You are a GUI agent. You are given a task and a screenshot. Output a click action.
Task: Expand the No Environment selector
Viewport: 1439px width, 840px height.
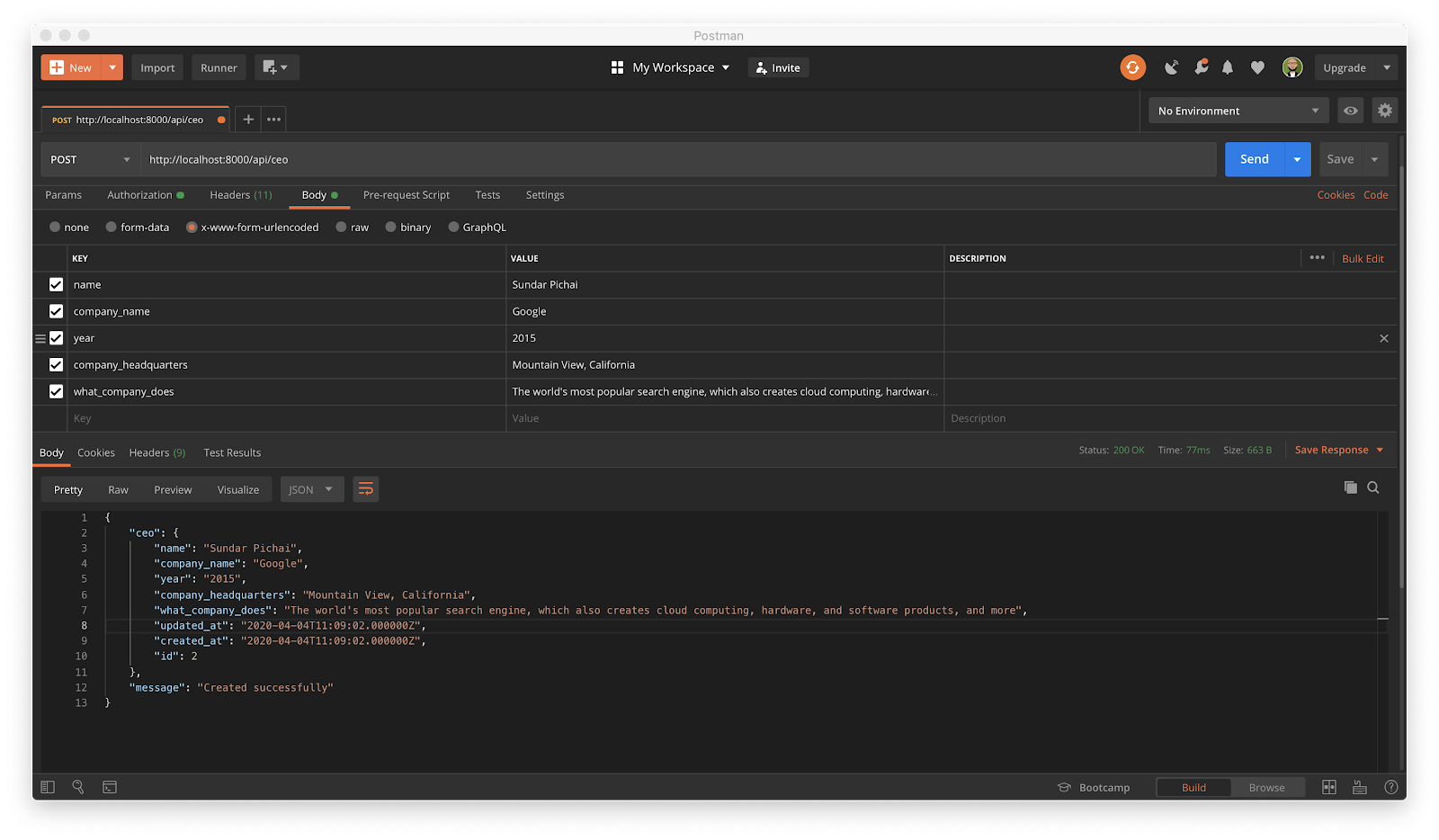pyautogui.click(x=1238, y=111)
